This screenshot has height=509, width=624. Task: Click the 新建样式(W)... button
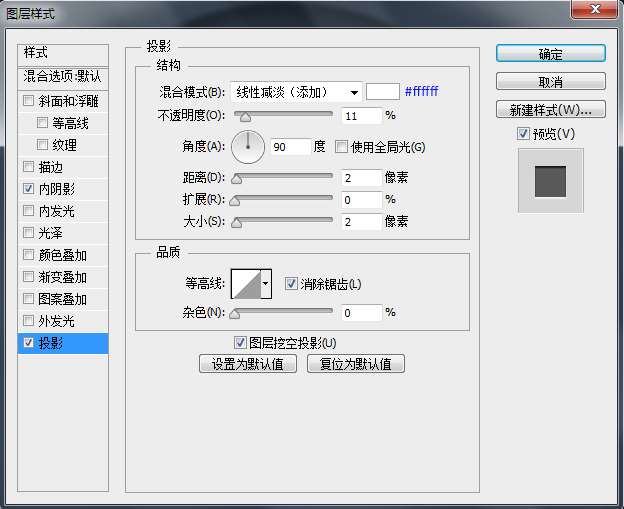point(551,109)
